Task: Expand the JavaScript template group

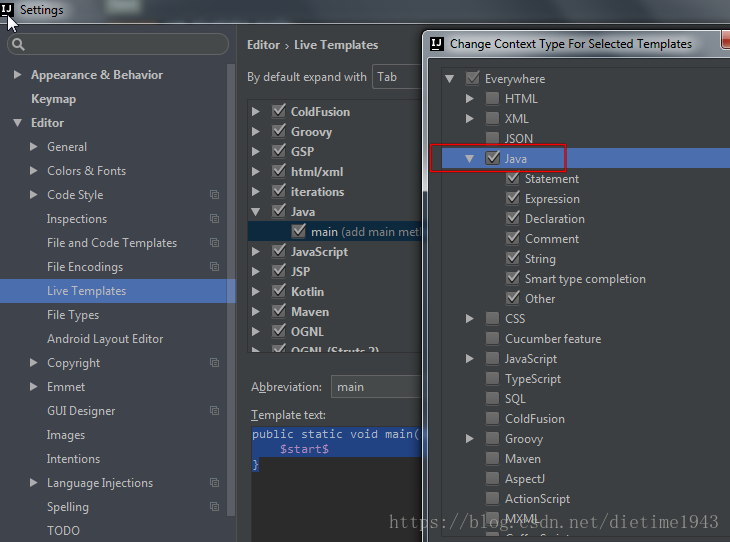Action: 256,251
